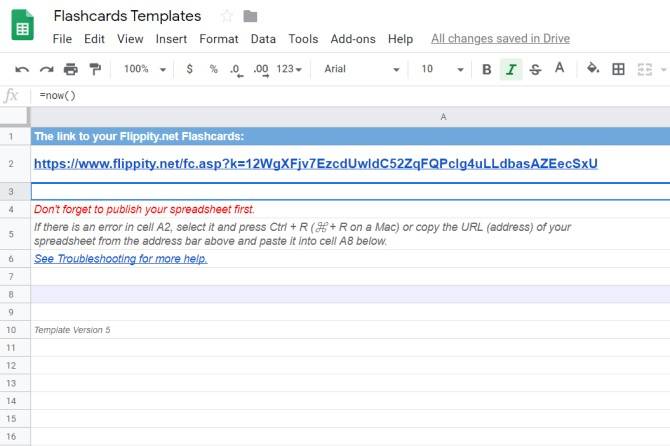Image resolution: width=670 pixels, height=446 pixels.
Task: Format cell as currency with dollar icon
Action: tap(189, 69)
